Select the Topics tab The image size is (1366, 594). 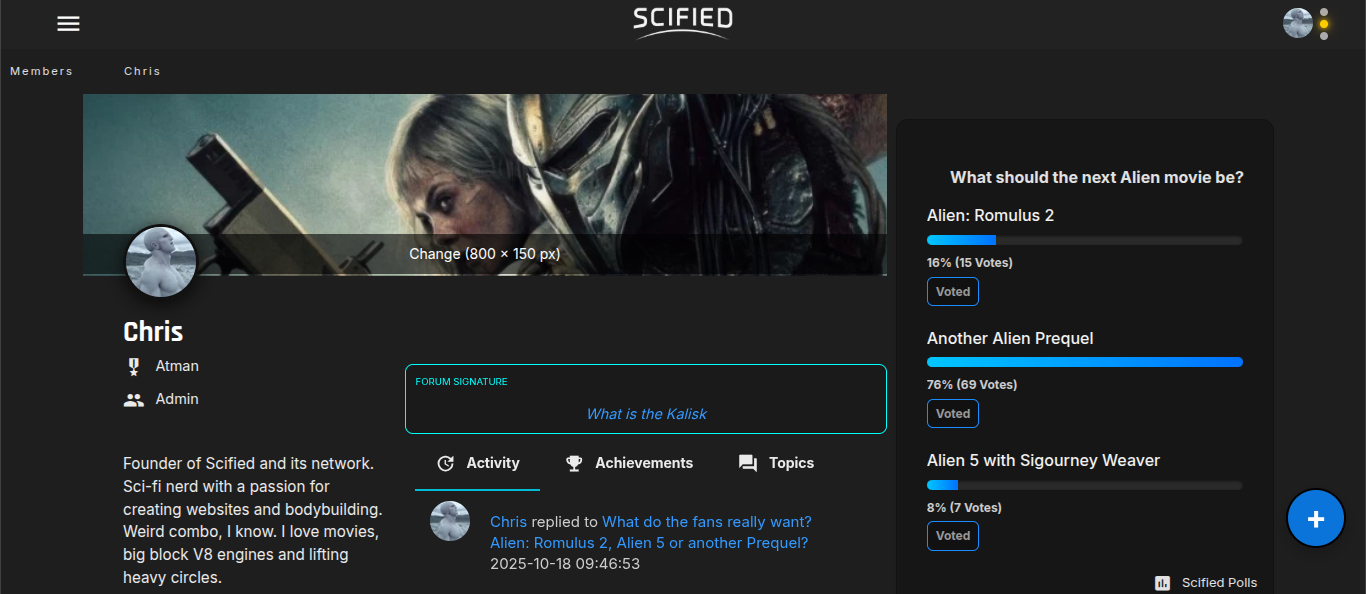(x=776, y=463)
